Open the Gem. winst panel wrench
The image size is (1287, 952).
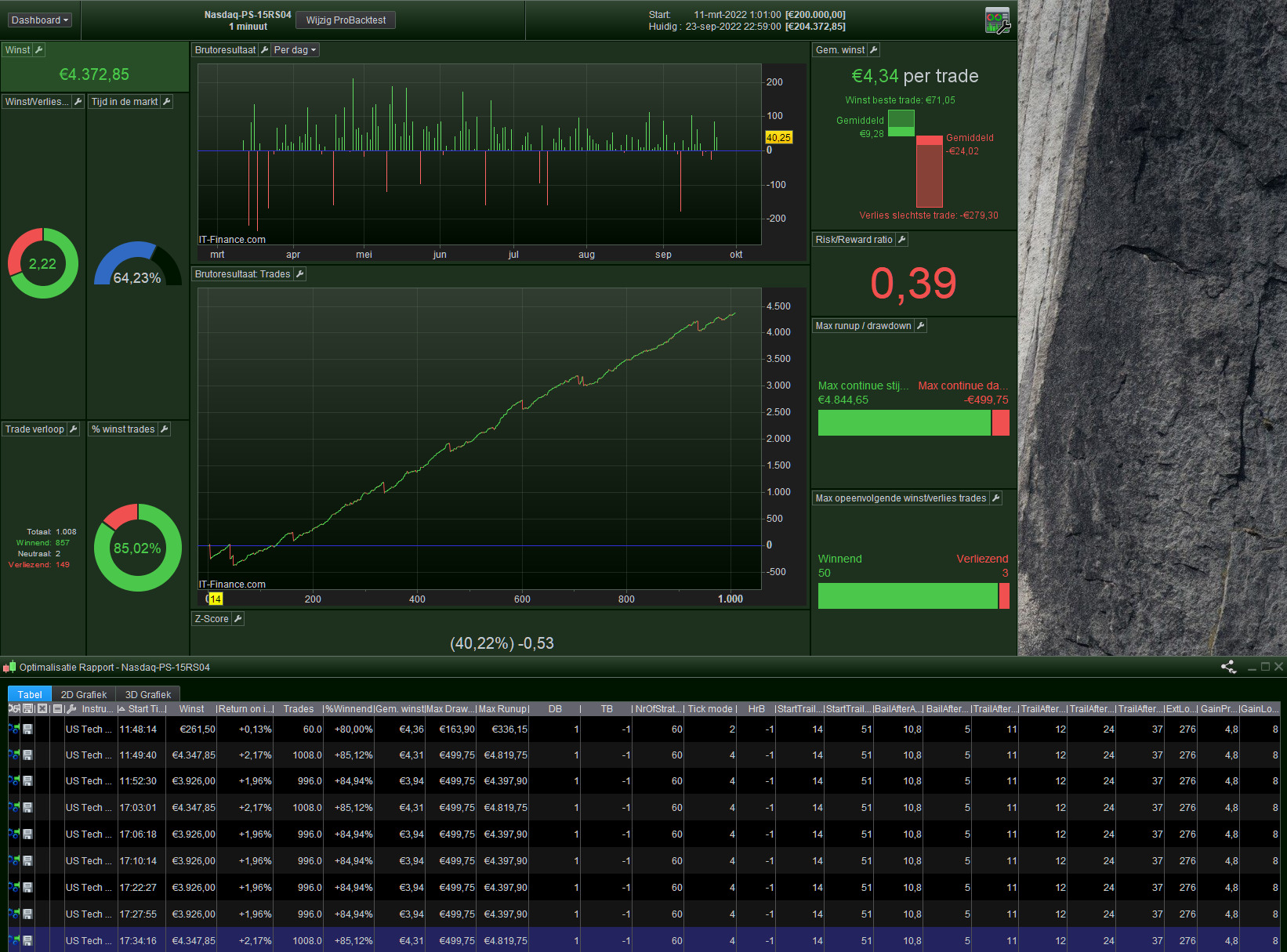click(x=874, y=50)
